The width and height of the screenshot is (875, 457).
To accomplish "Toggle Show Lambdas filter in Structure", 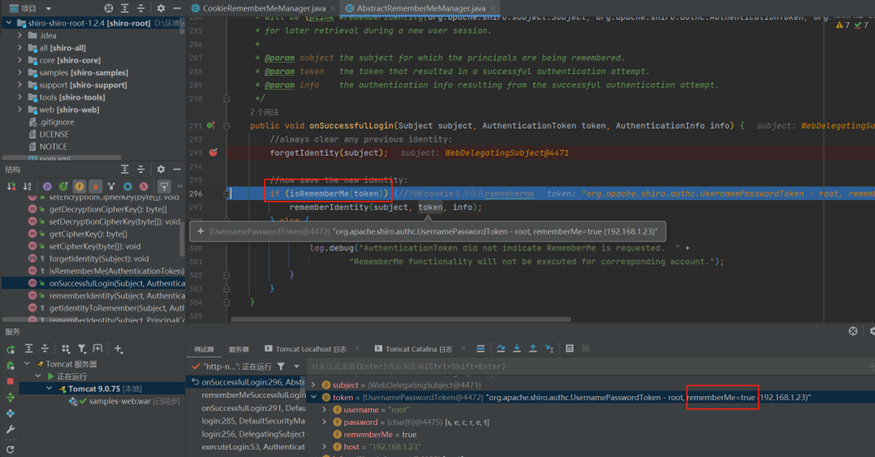I will coord(144,186).
